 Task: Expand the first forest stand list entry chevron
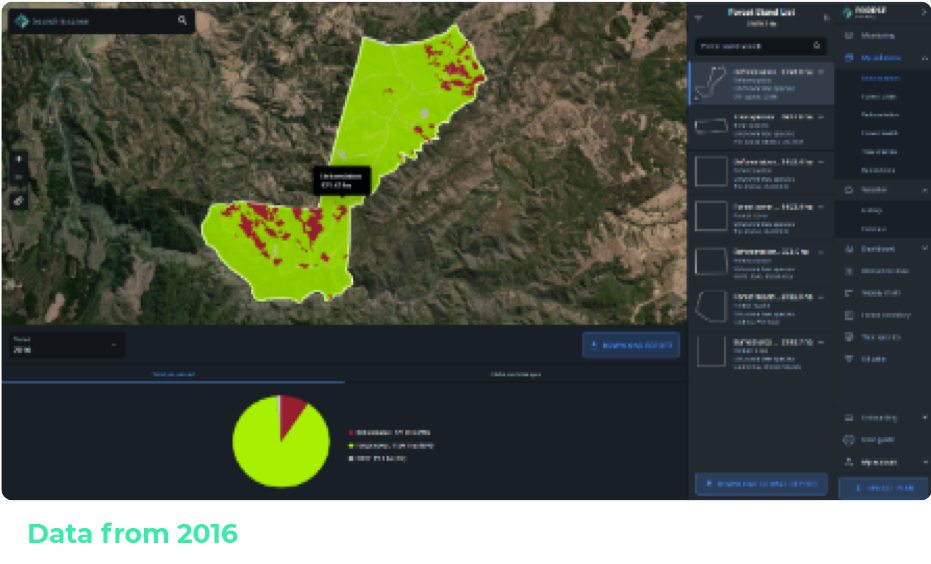pos(821,72)
